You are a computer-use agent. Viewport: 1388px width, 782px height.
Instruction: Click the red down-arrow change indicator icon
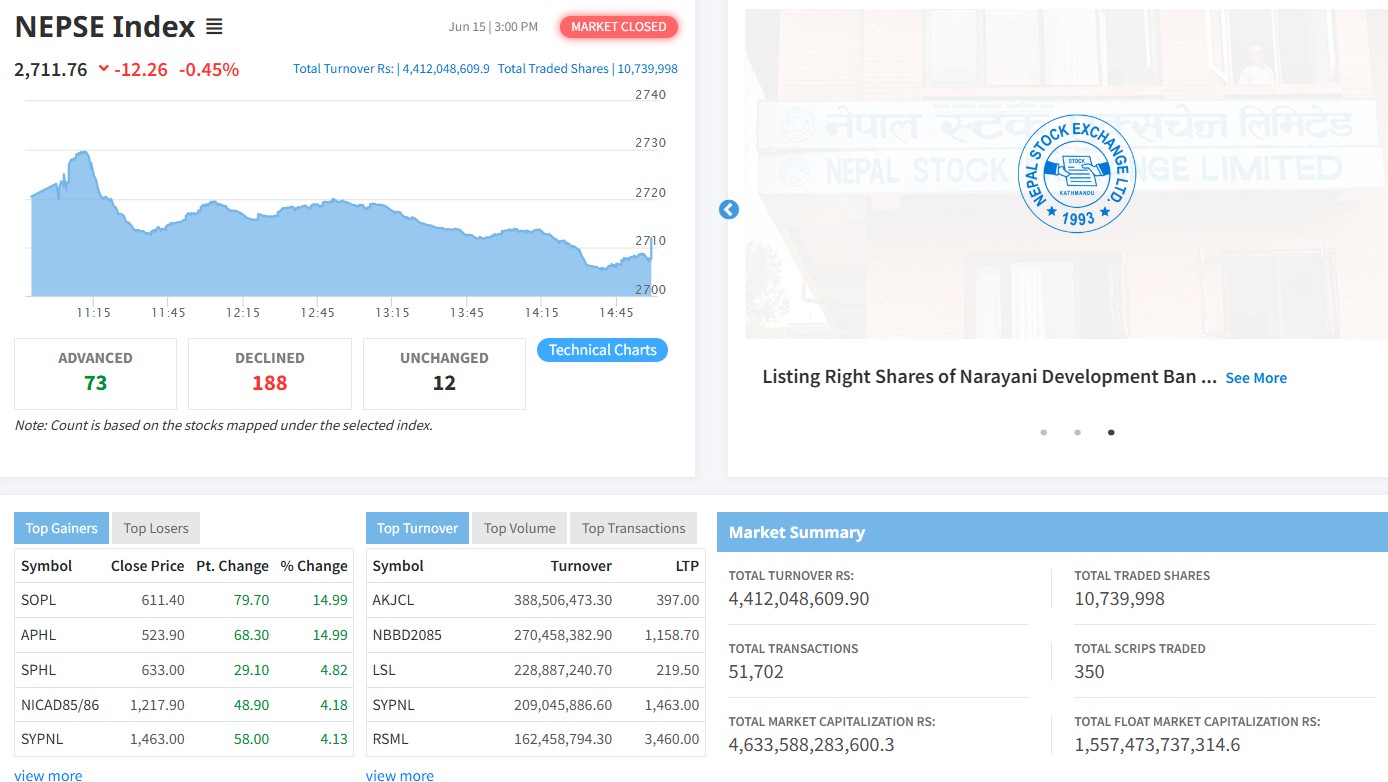pos(103,69)
